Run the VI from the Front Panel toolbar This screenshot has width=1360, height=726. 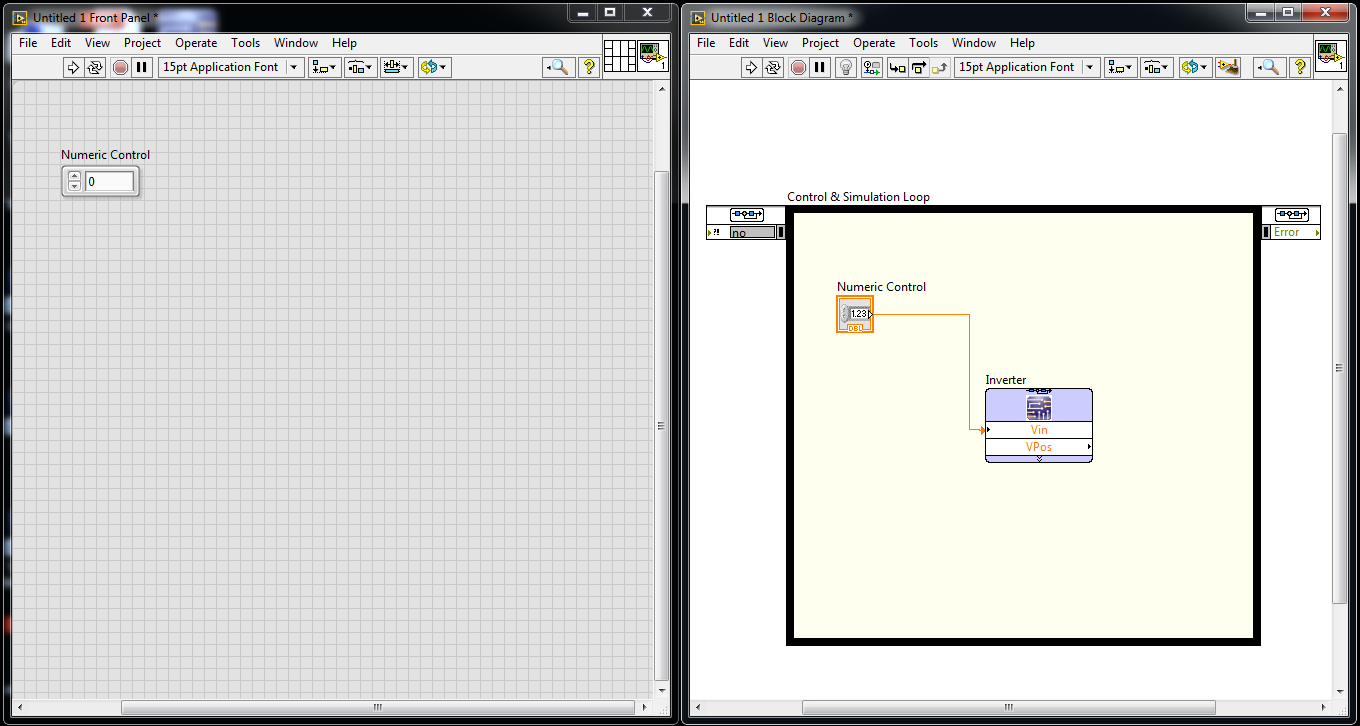coord(73,67)
